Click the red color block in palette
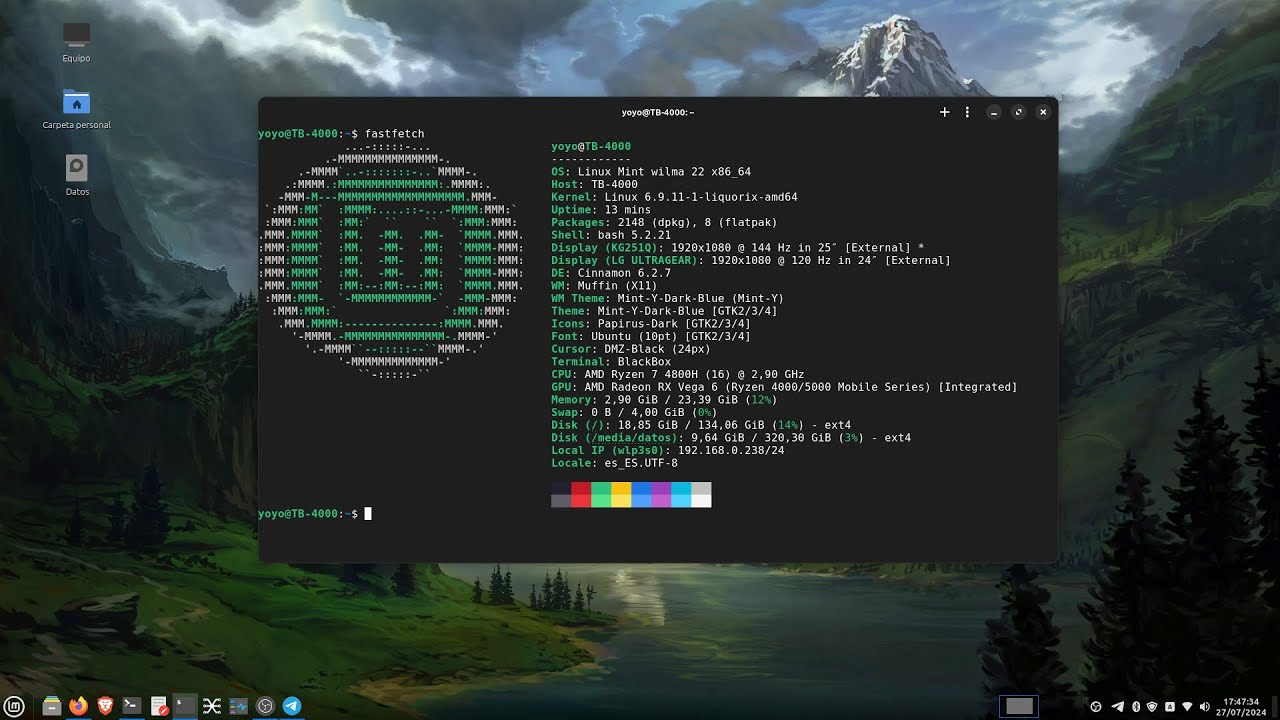Screen dimensions: 1280x720 click(581, 494)
